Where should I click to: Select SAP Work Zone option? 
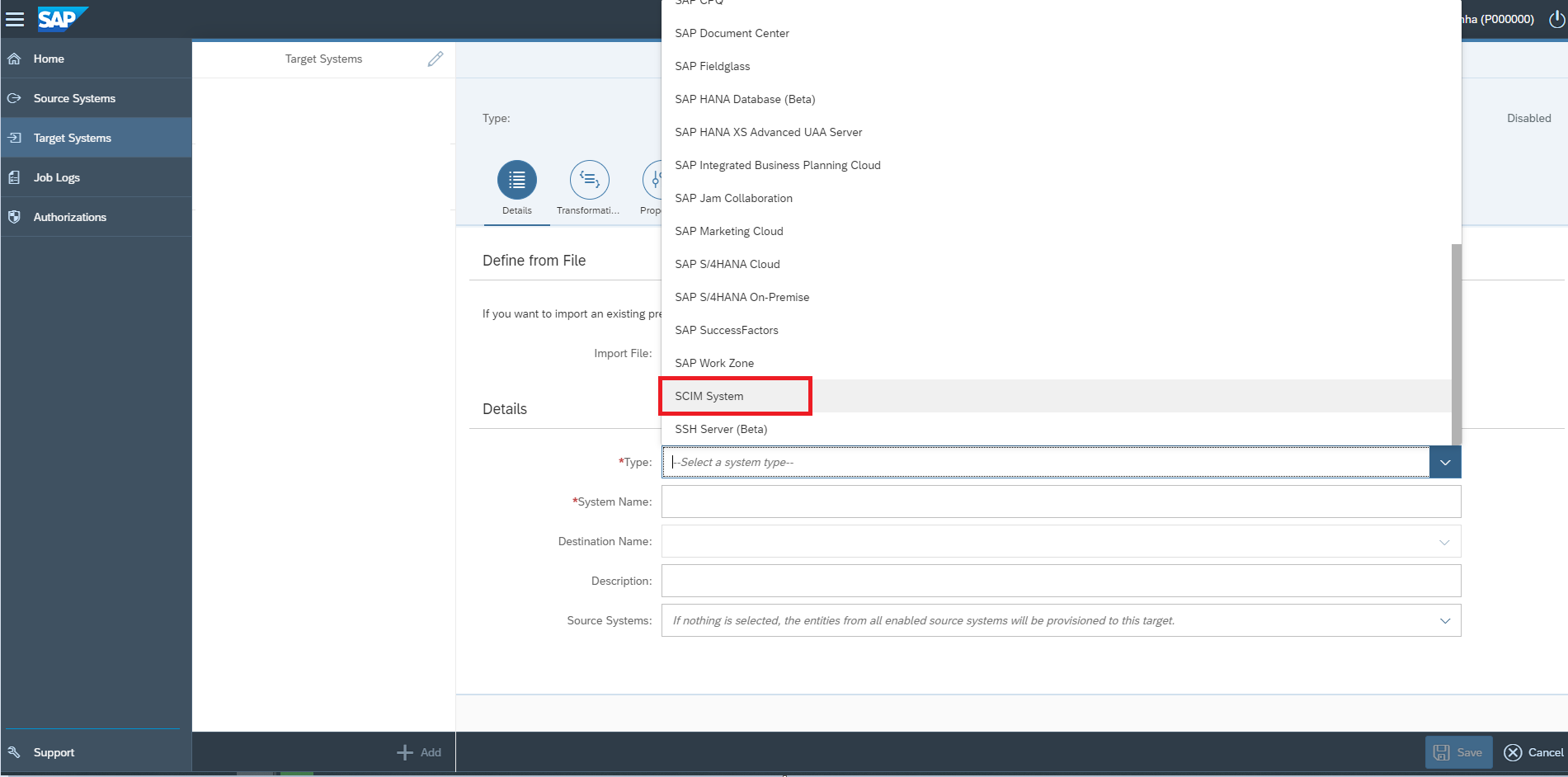click(x=1057, y=363)
